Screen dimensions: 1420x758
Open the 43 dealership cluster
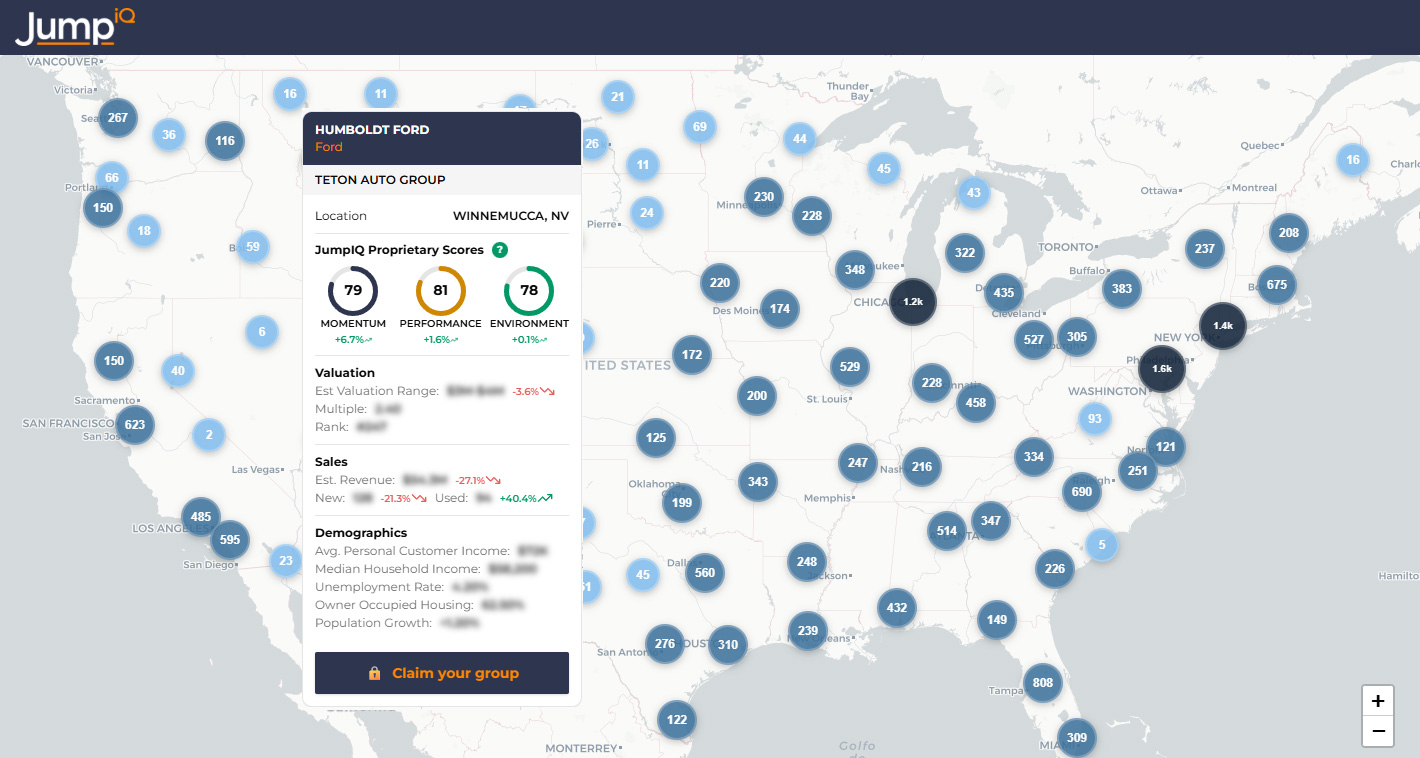pyautogui.click(x=974, y=192)
